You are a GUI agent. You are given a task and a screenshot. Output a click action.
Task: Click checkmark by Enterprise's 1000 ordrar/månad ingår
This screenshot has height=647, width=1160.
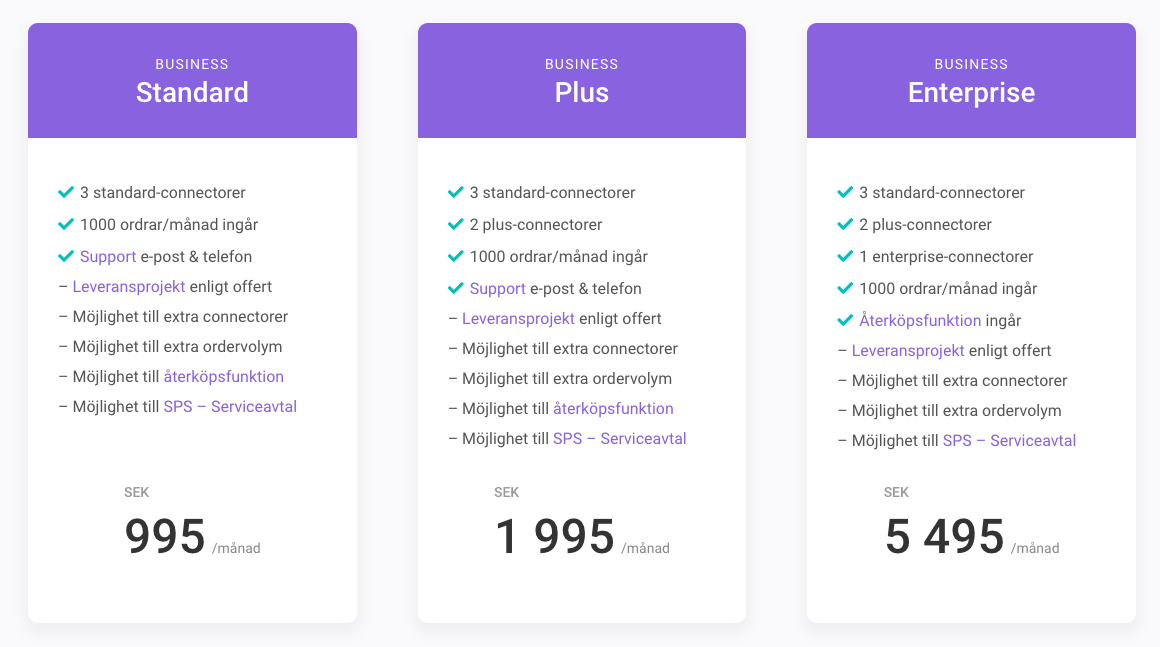(x=845, y=288)
